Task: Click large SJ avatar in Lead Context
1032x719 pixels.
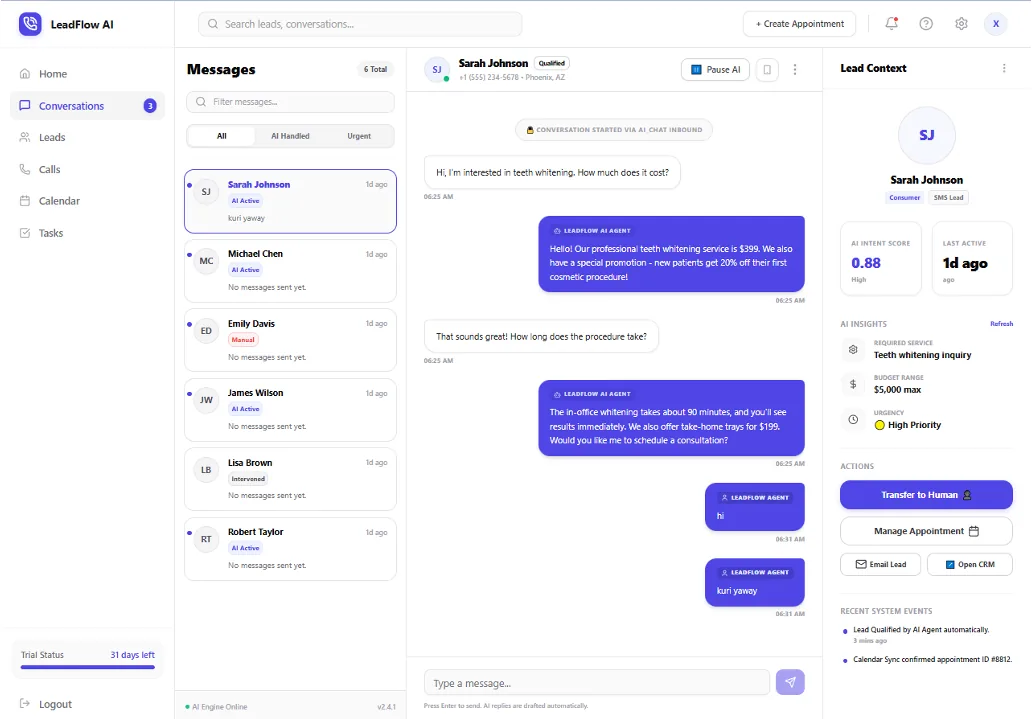Action: tap(926, 135)
